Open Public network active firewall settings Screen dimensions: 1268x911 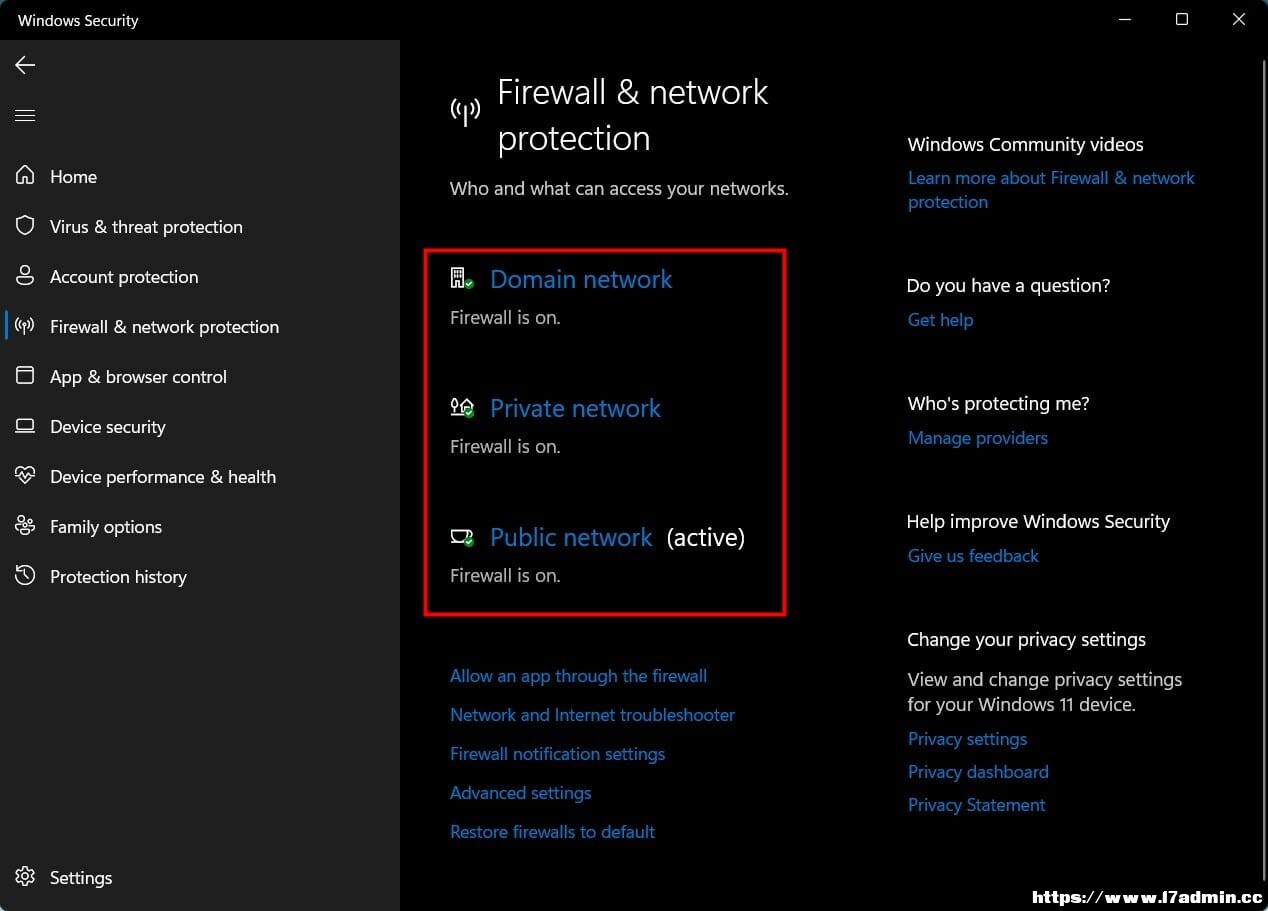point(571,537)
